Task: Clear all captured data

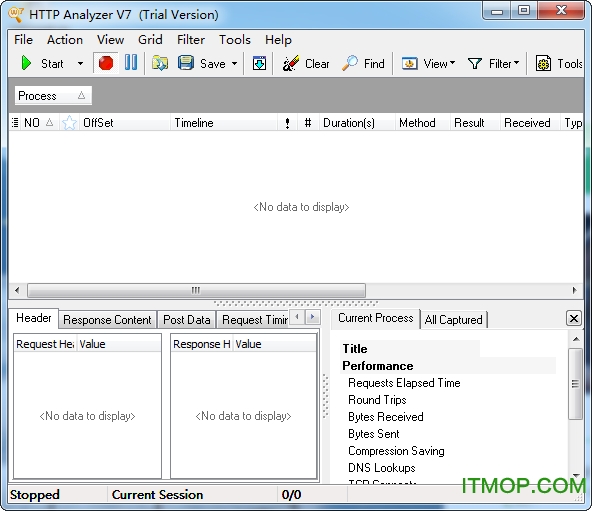Action: pos(306,63)
